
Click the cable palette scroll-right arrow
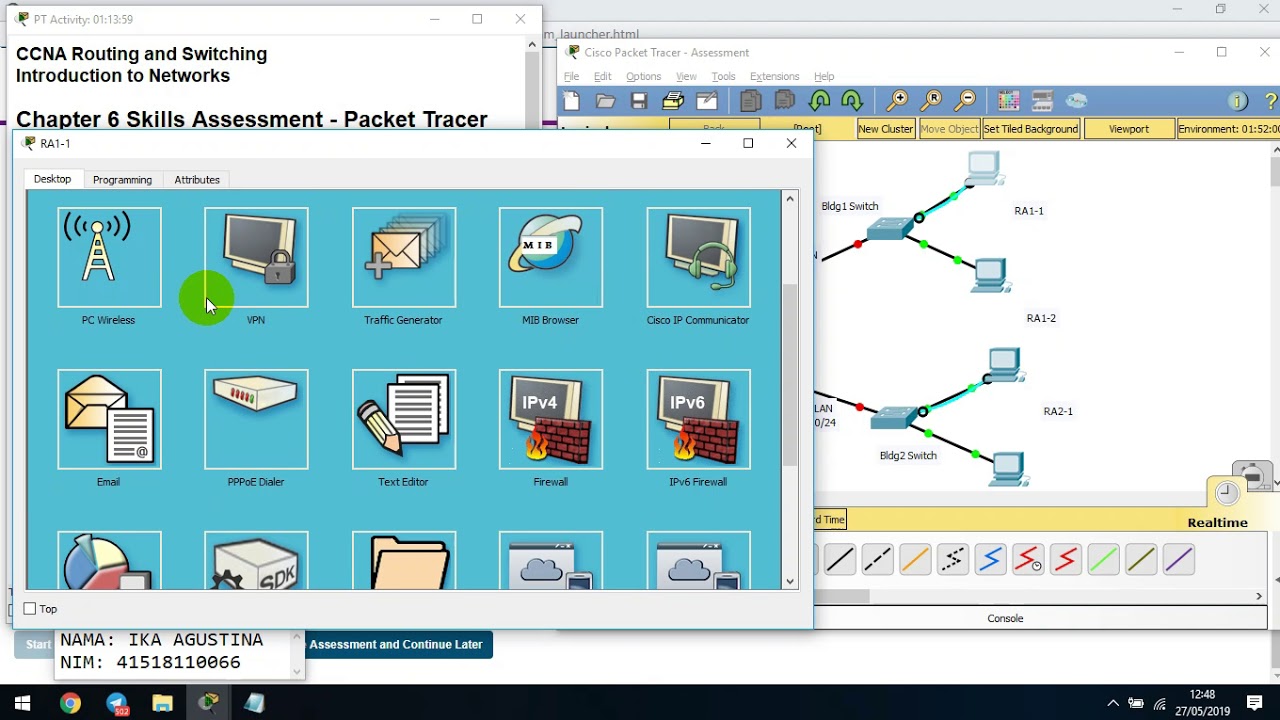(1259, 596)
